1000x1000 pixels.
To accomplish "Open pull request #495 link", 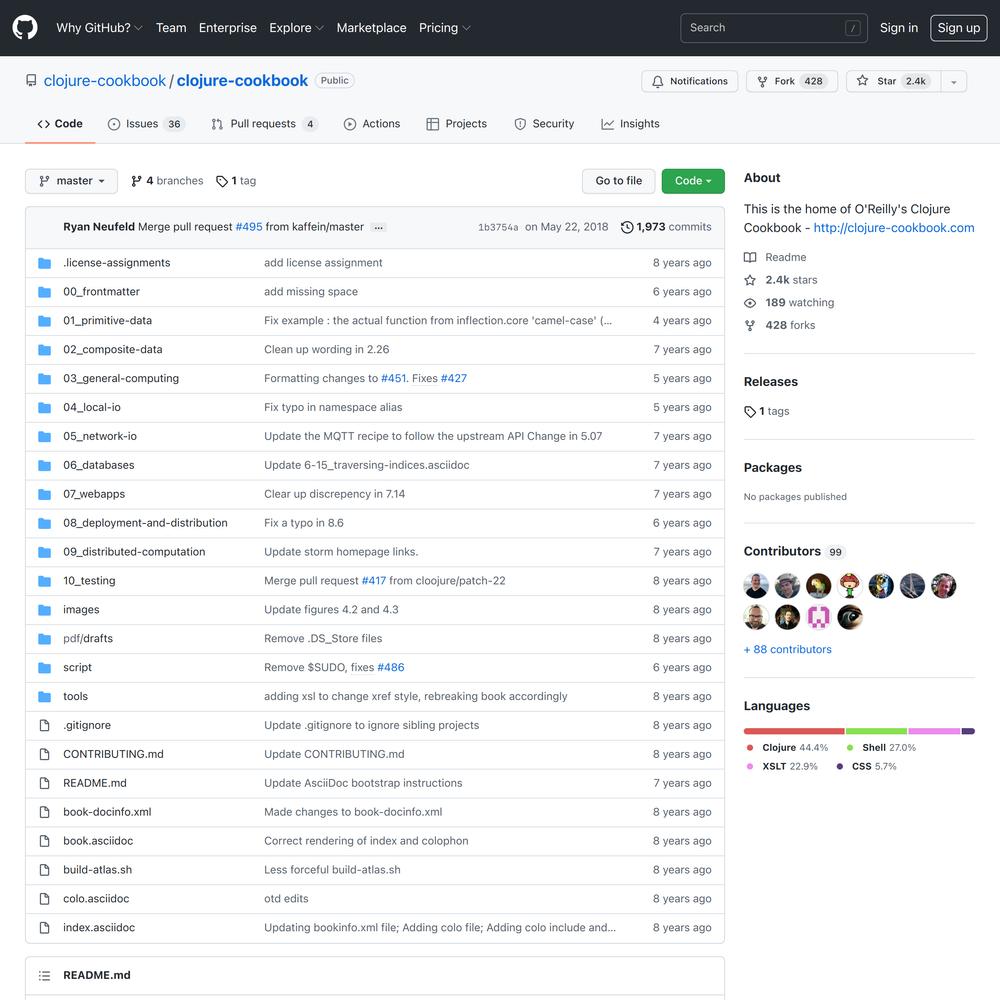I will coord(249,227).
